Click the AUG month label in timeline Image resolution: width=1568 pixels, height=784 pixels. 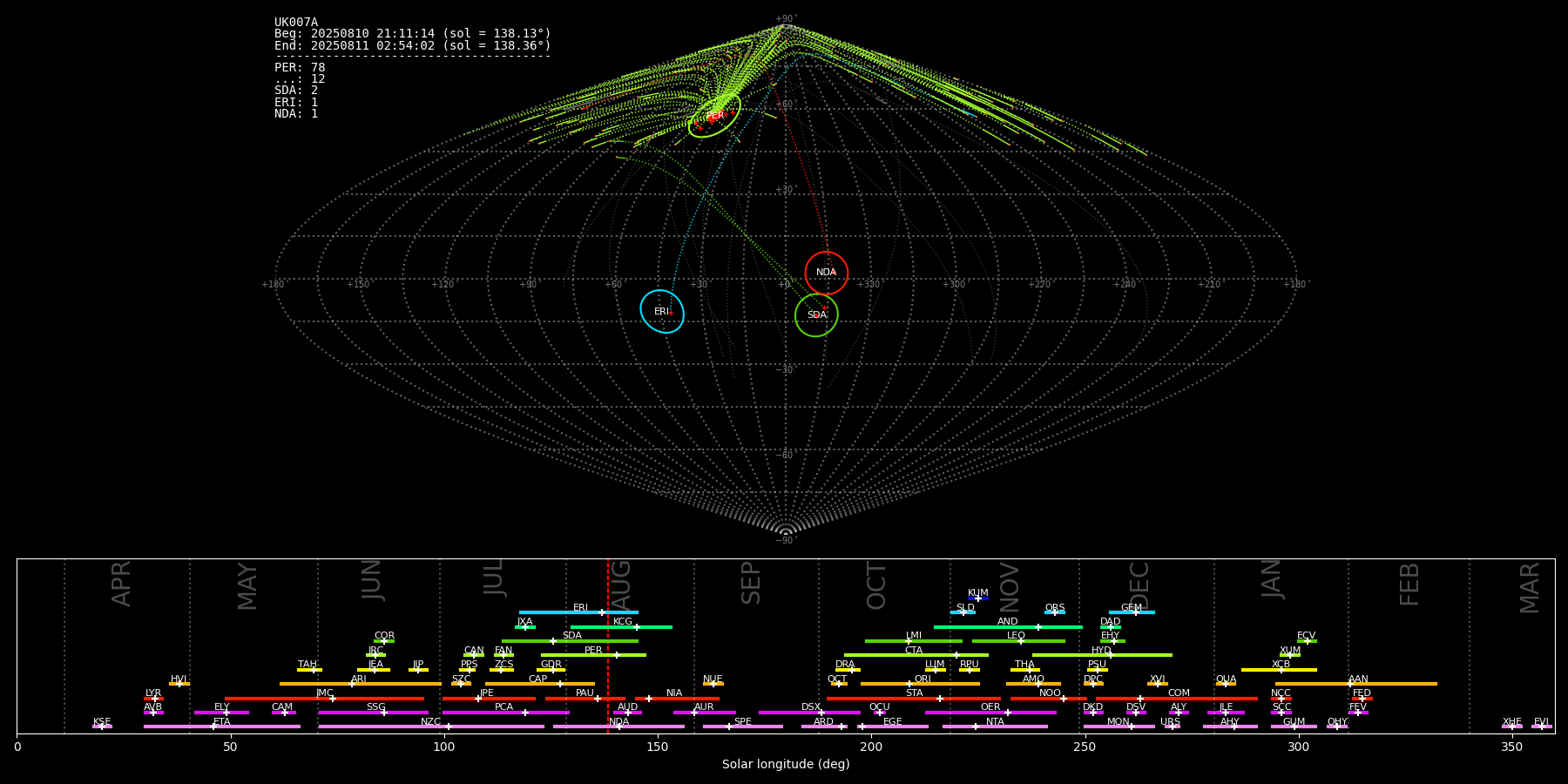pos(620,585)
